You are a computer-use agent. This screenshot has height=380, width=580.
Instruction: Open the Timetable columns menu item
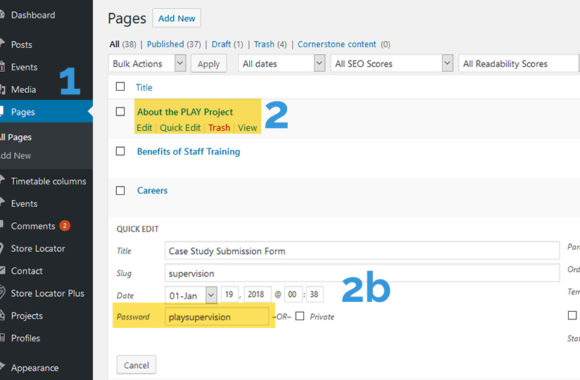(48, 181)
